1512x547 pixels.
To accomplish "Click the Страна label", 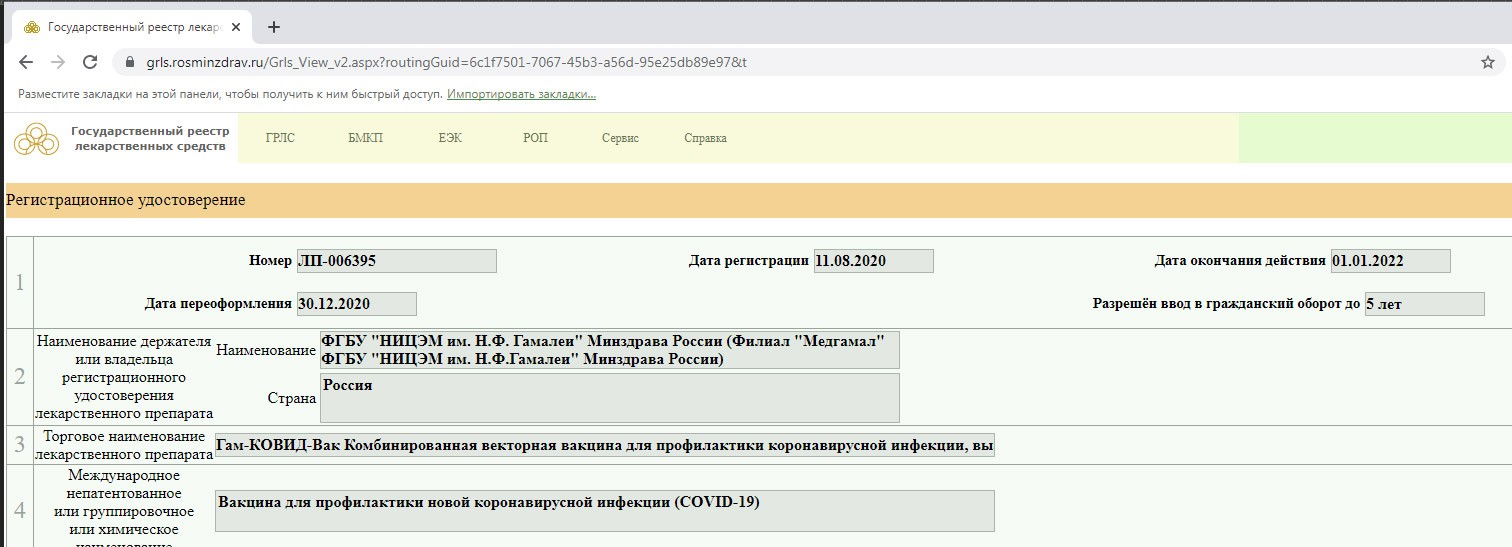I will 292,398.
